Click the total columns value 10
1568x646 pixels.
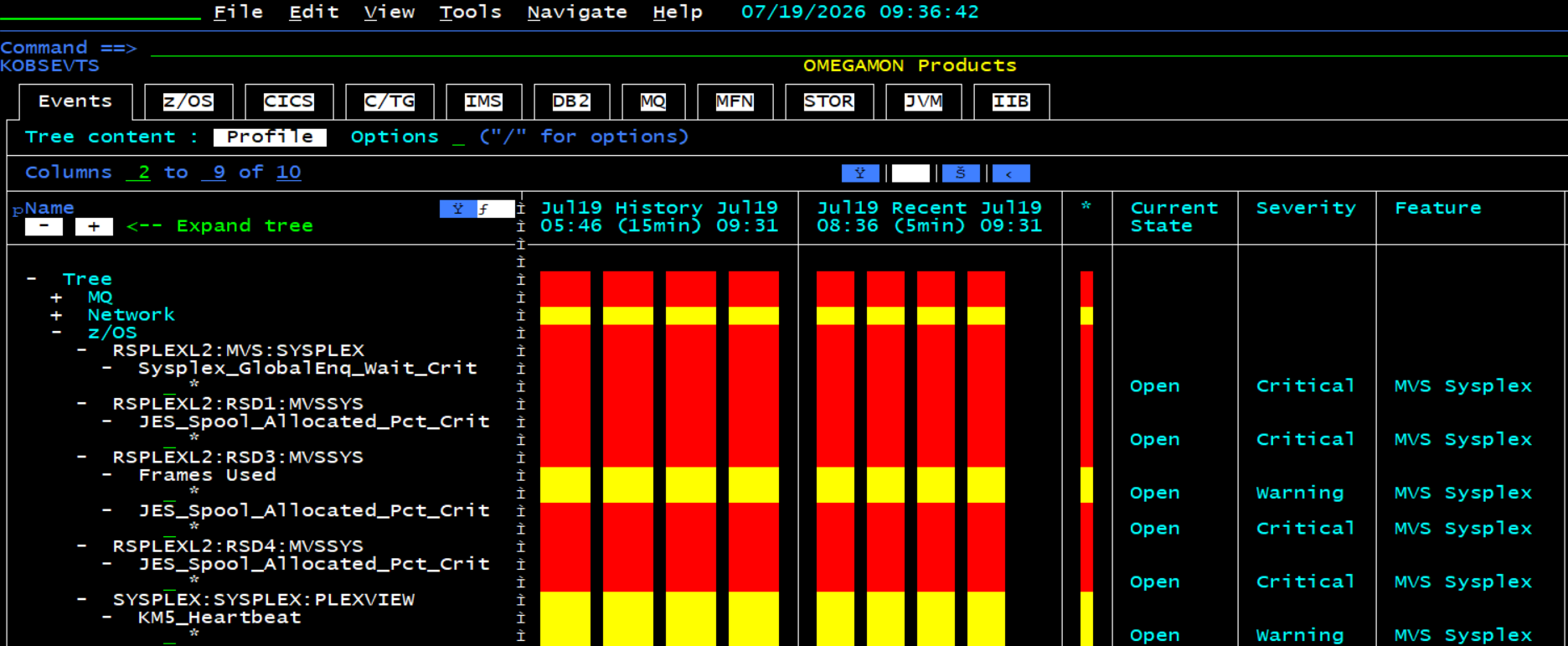tap(289, 173)
